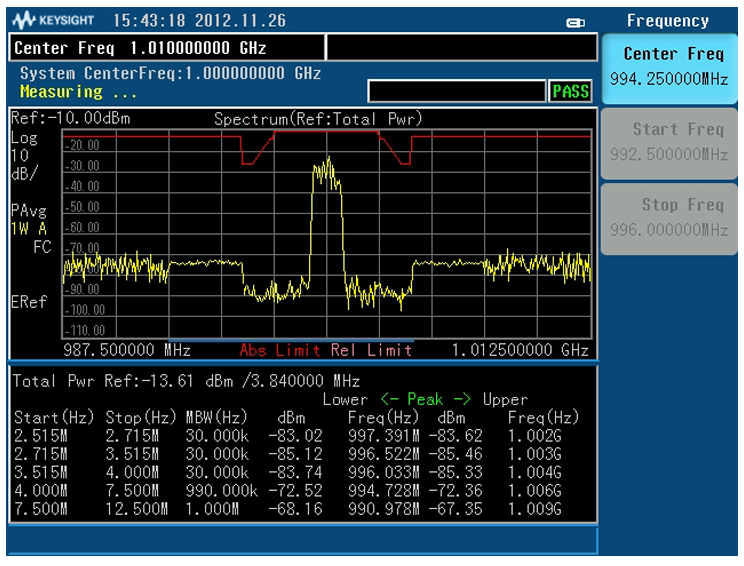Screen dimensions: 744x566
Task: Click the 997.391M lower frequency value
Action: pyautogui.click(x=383, y=436)
